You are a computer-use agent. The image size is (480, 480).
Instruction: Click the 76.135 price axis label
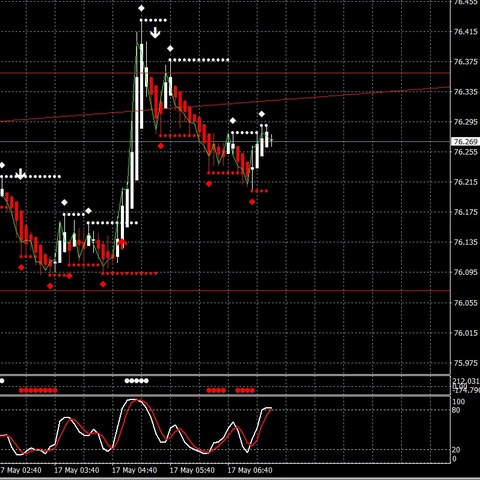(x=465, y=242)
